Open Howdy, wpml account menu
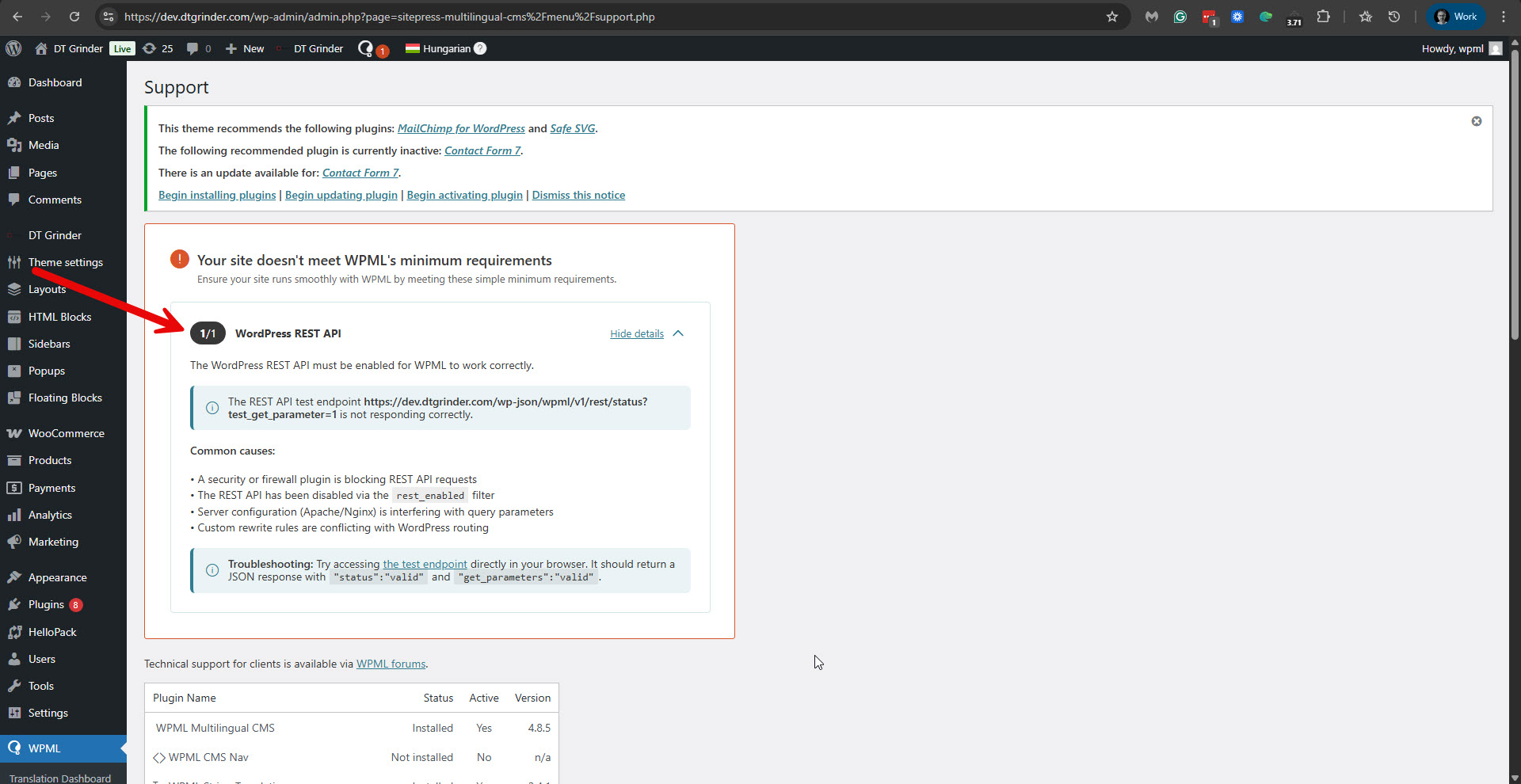 [1462, 48]
